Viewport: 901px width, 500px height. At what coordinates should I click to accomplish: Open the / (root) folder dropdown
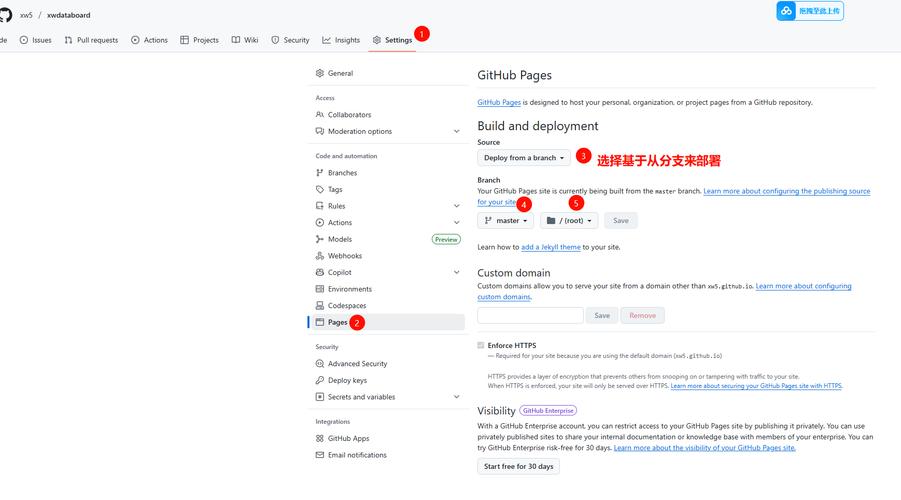tap(569, 220)
